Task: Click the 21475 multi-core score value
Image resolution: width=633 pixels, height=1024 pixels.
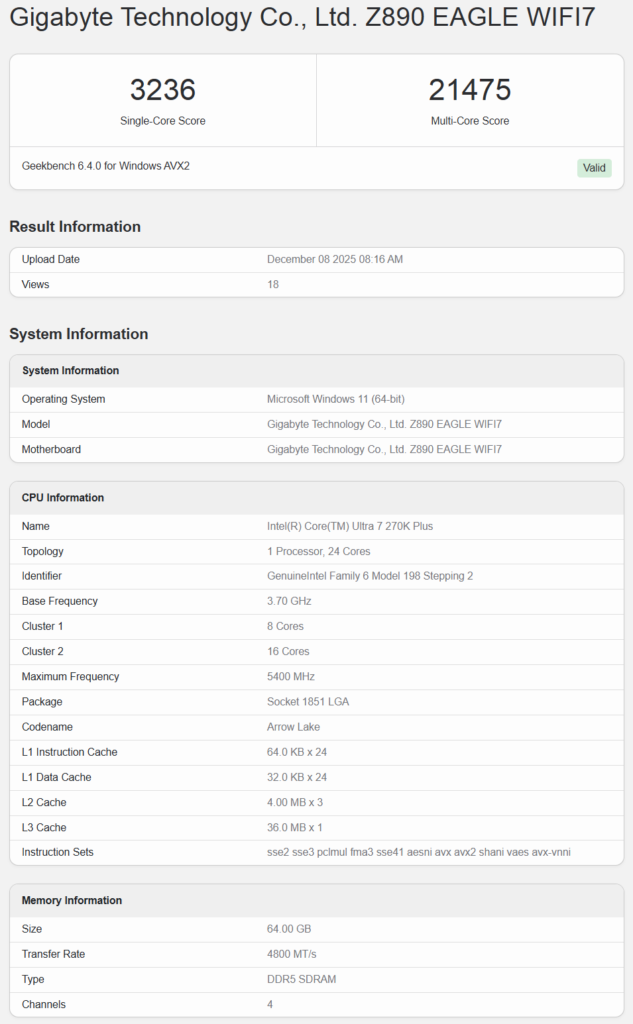Action: 469,90
